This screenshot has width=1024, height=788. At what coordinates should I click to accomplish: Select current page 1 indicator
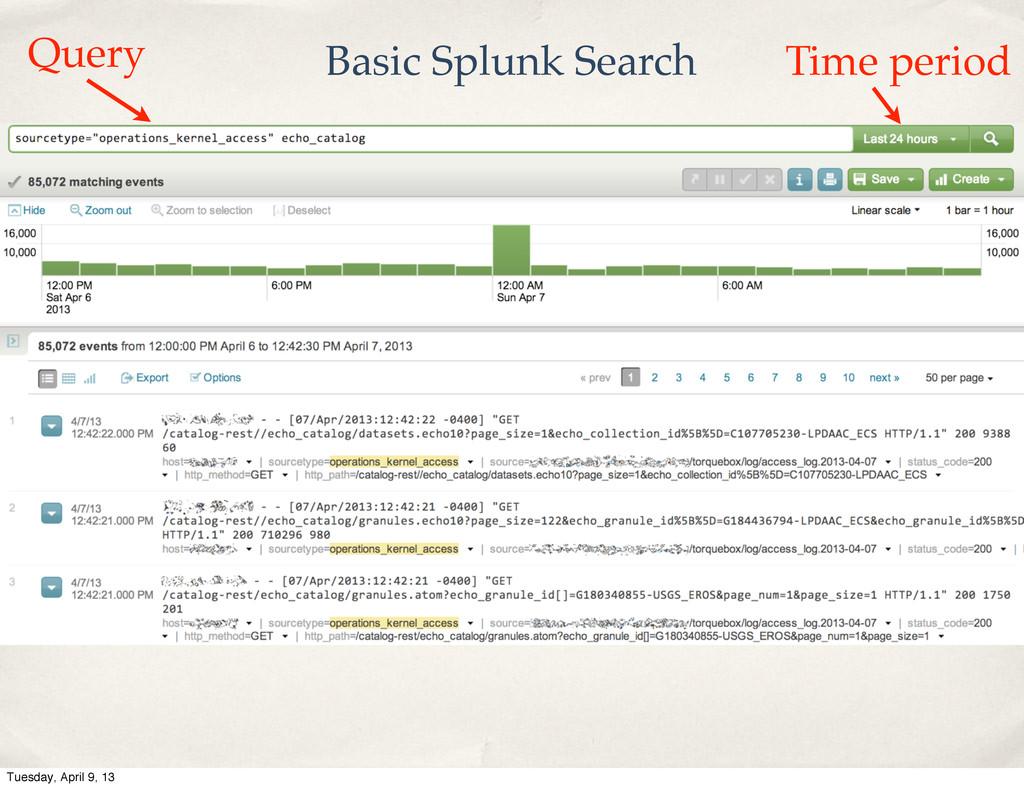point(630,377)
